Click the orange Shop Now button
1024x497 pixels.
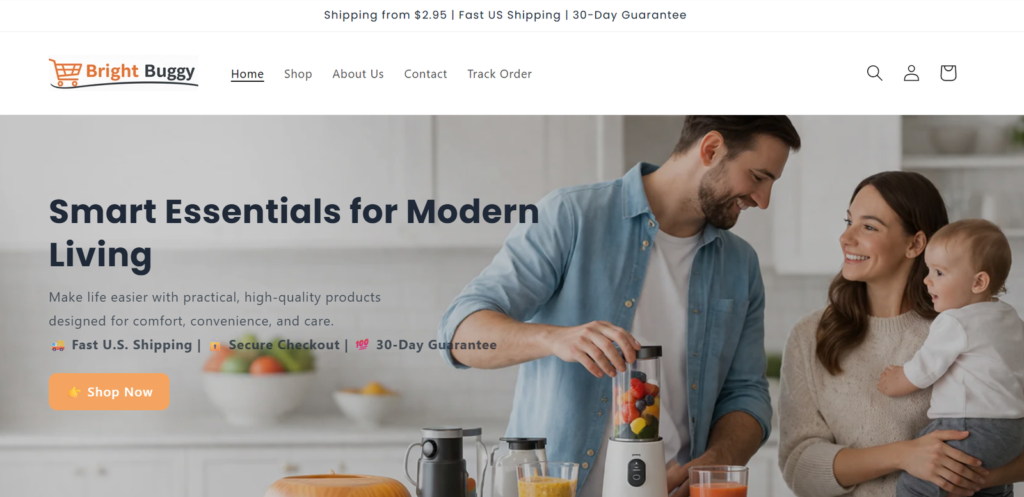(109, 392)
